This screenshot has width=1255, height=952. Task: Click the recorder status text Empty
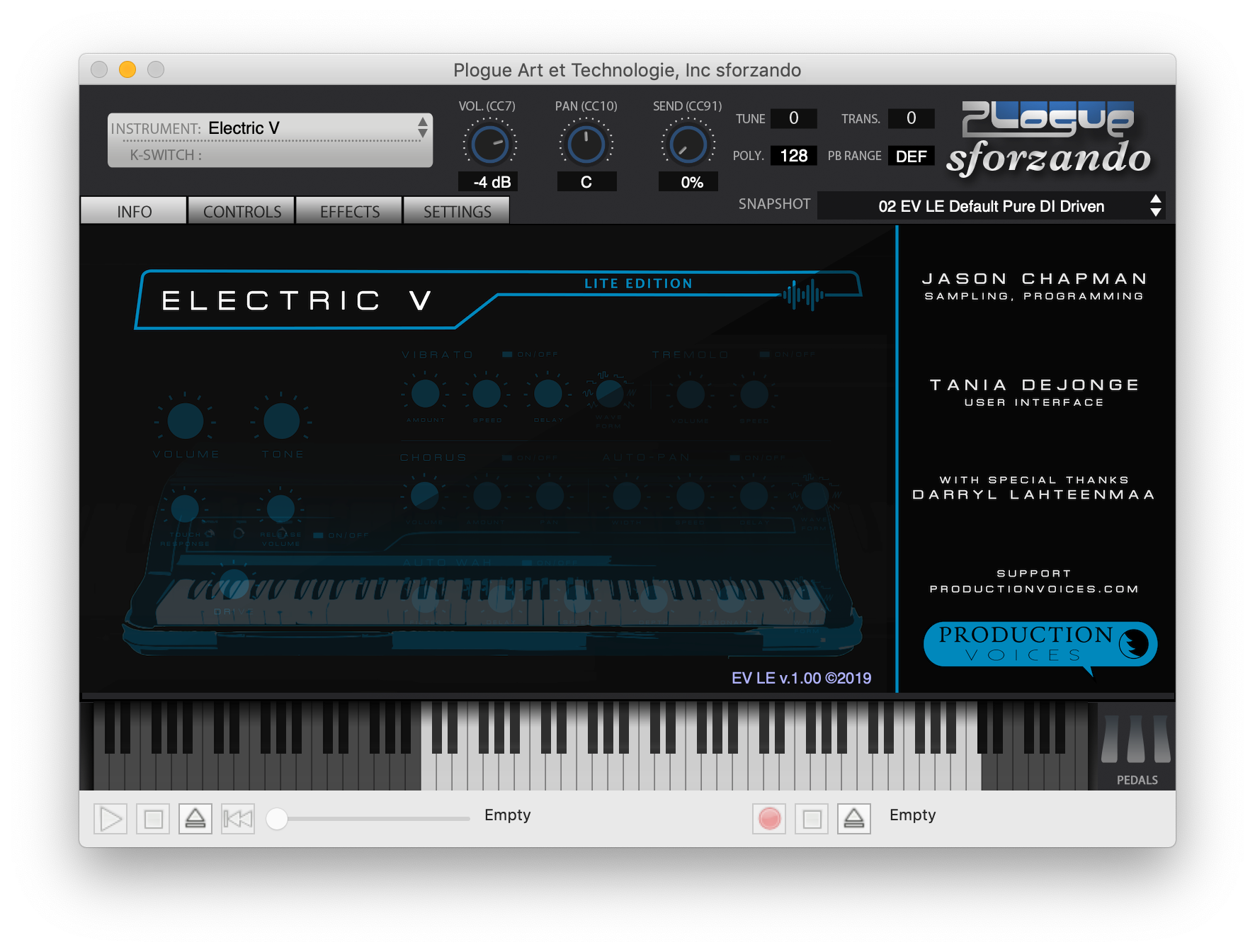click(x=912, y=815)
